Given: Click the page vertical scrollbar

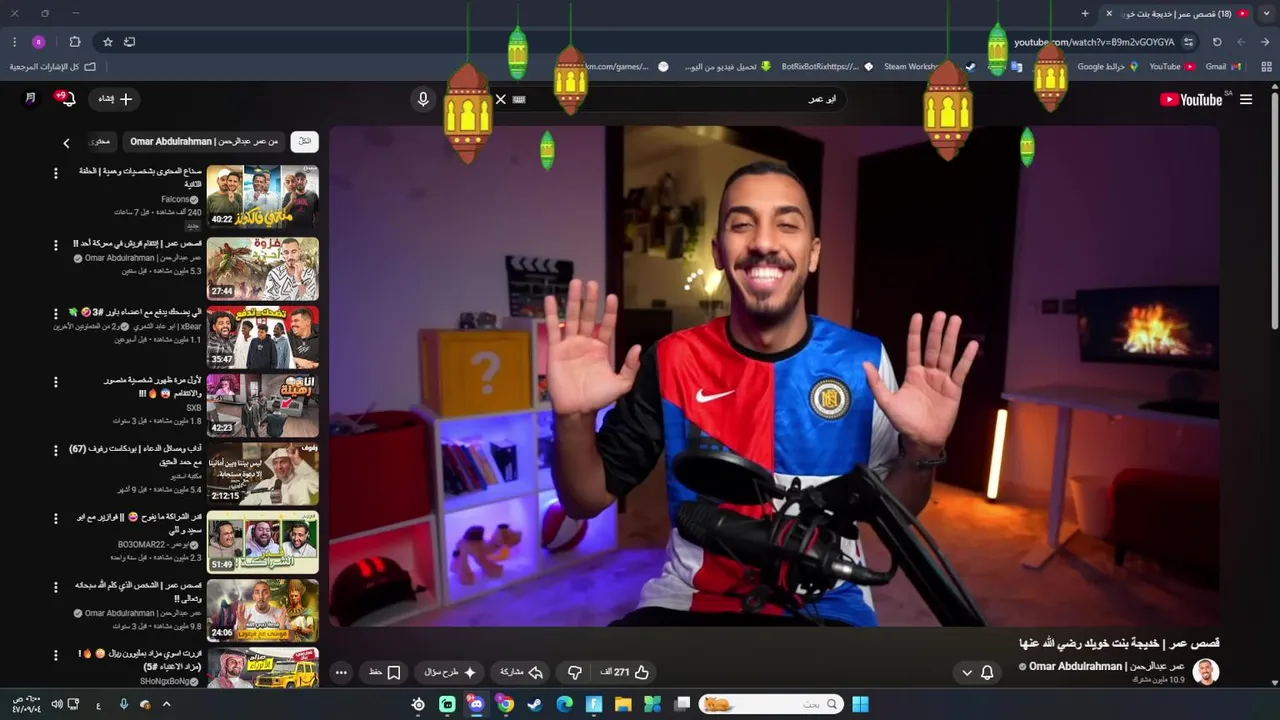Looking at the screenshot, I should [1274, 210].
